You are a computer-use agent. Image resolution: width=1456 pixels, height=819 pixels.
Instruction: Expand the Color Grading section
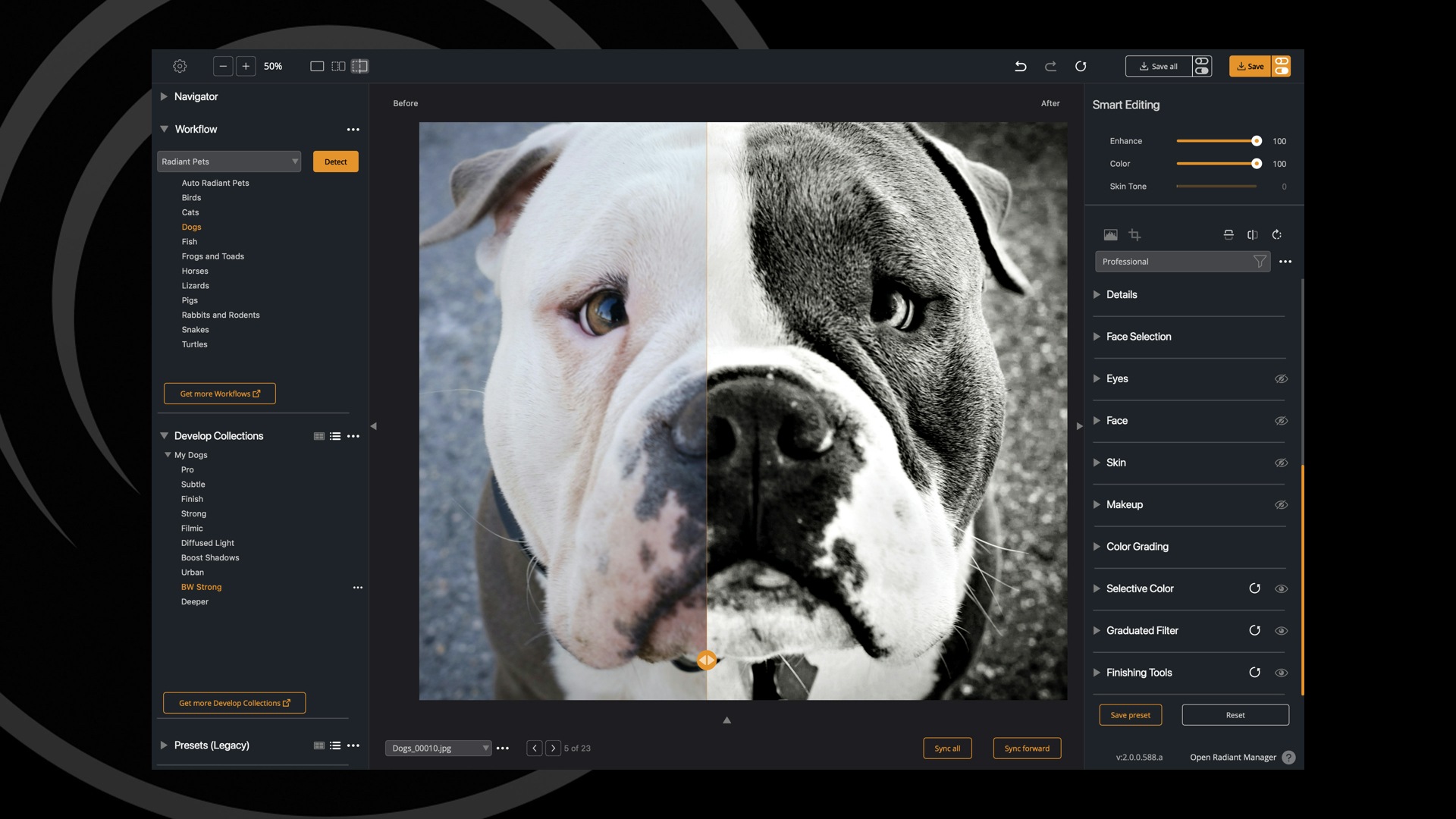coord(1097,547)
